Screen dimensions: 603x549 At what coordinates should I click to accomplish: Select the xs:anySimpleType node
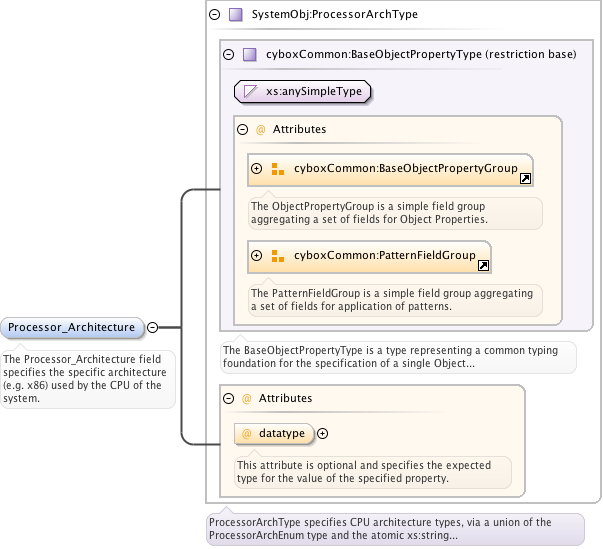(x=303, y=91)
